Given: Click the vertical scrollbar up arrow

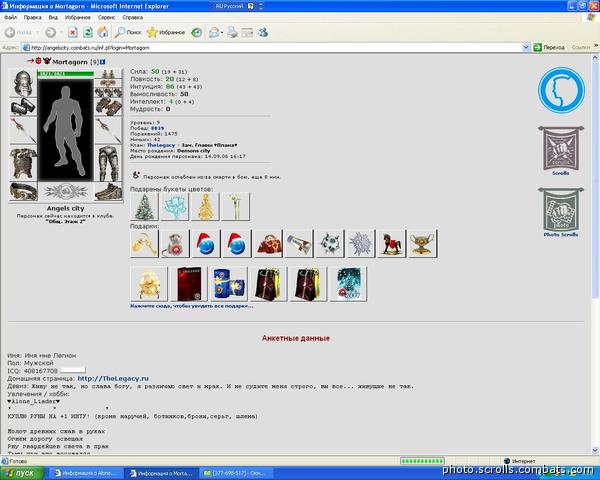Looking at the screenshot, I should pyautogui.click(x=595, y=58).
